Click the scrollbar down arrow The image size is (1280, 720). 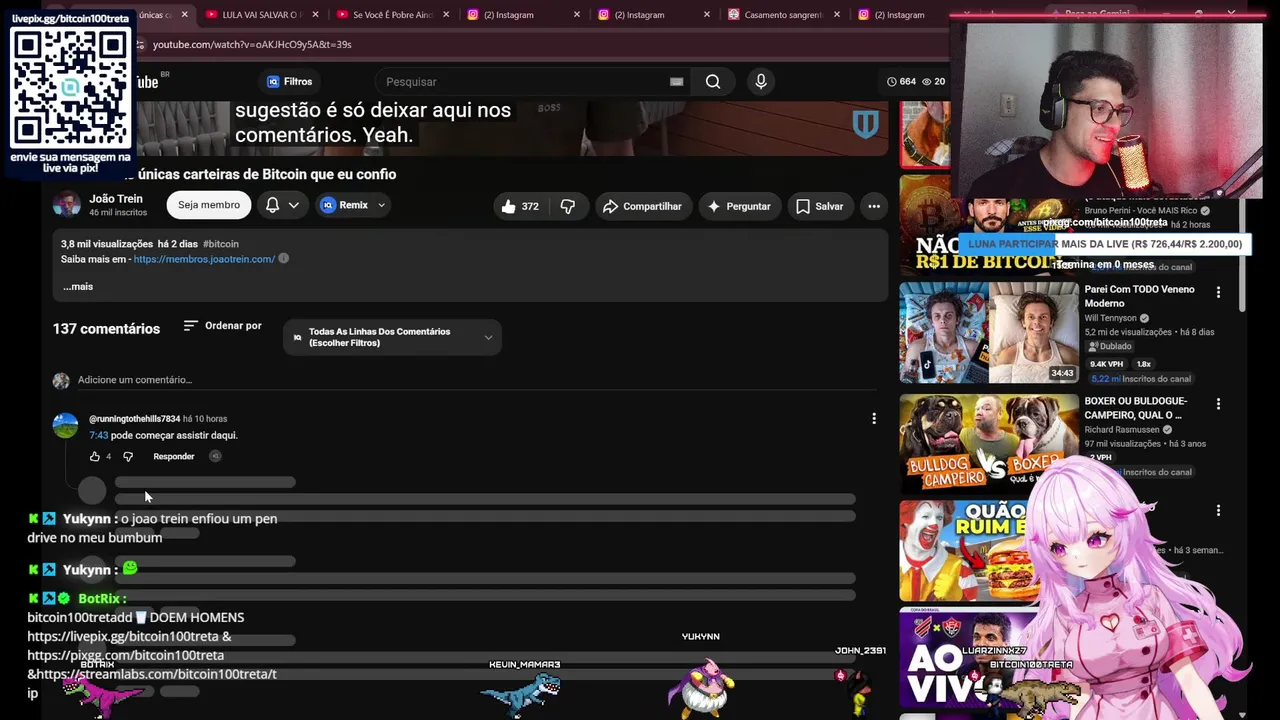click(1242, 714)
